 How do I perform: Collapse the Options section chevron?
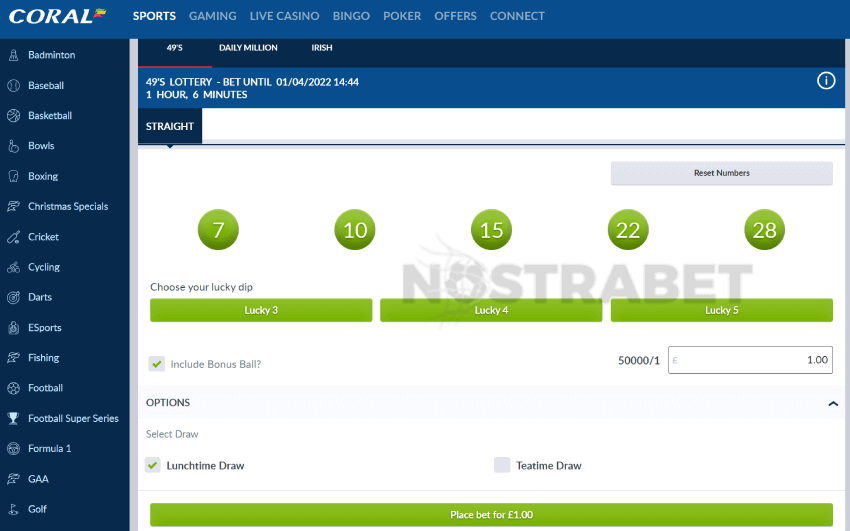(x=833, y=403)
